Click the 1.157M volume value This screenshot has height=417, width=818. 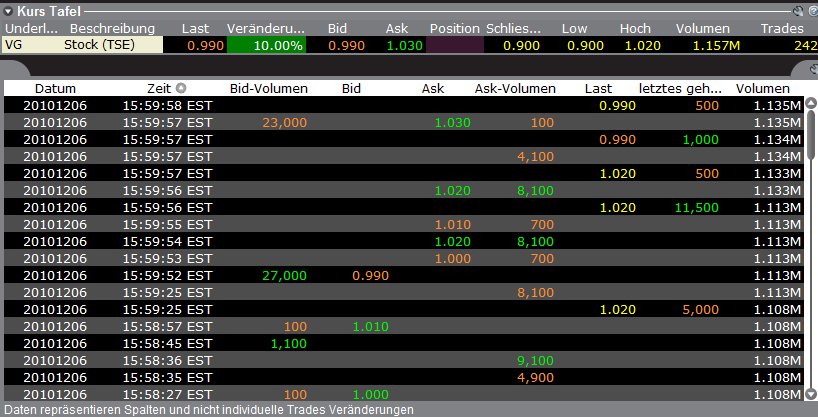tap(716, 45)
